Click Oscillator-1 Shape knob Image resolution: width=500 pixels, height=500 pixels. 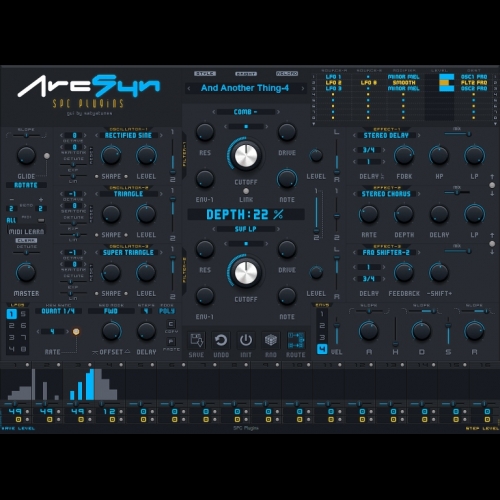pos(111,155)
